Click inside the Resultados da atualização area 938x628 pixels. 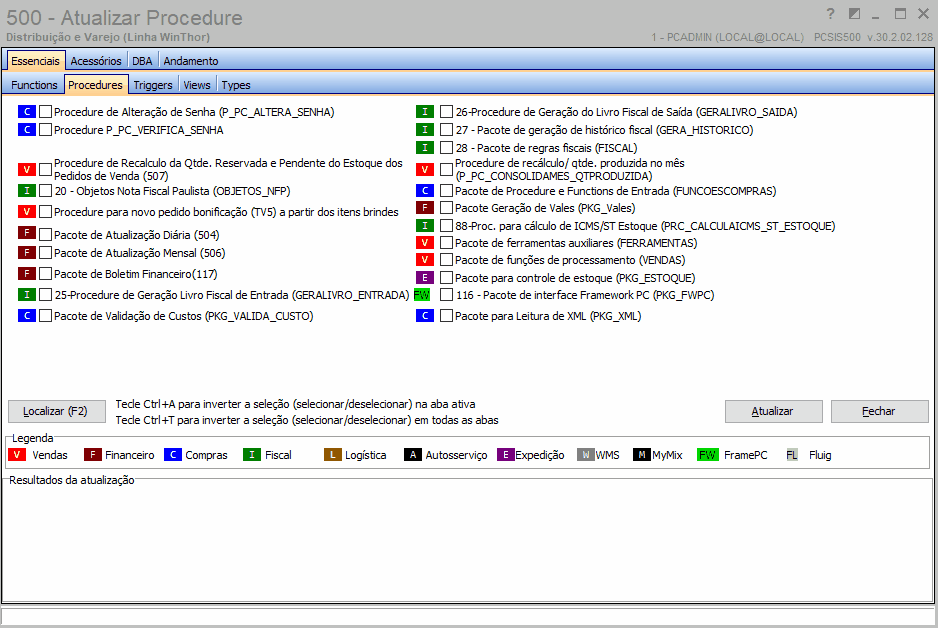point(467,541)
